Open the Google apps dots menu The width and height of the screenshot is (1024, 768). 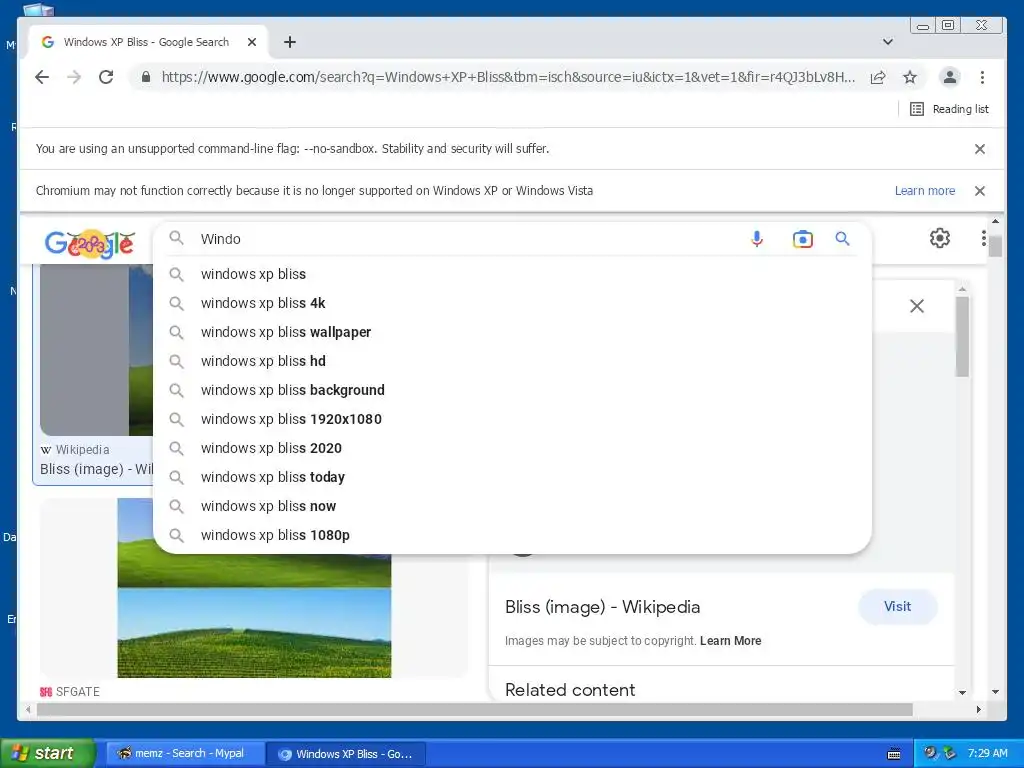point(983,238)
